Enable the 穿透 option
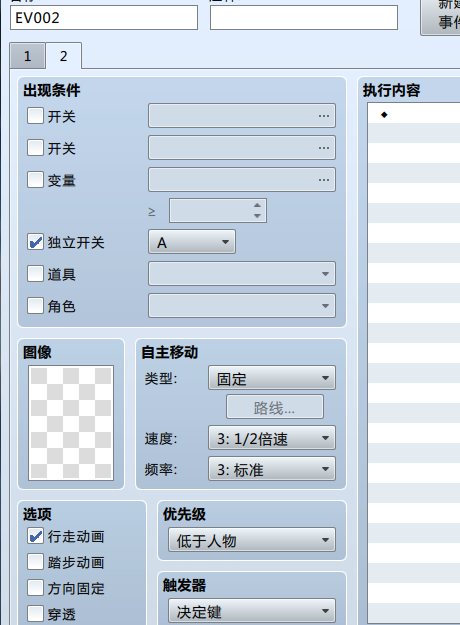The height and width of the screenshot is (625, 460). tap(35, 614)
